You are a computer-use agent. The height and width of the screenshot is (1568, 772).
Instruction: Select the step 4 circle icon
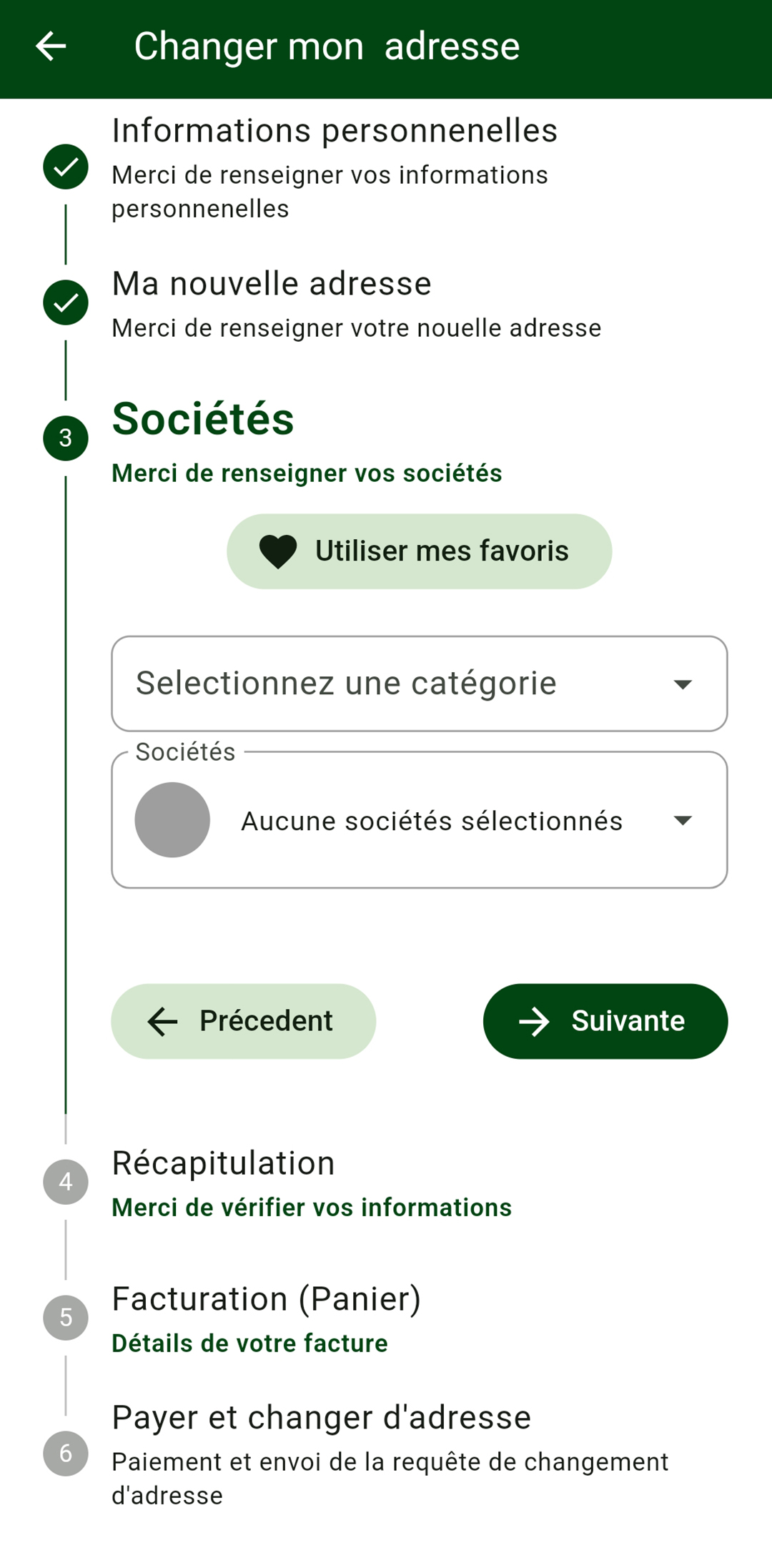click(66, 1182)
